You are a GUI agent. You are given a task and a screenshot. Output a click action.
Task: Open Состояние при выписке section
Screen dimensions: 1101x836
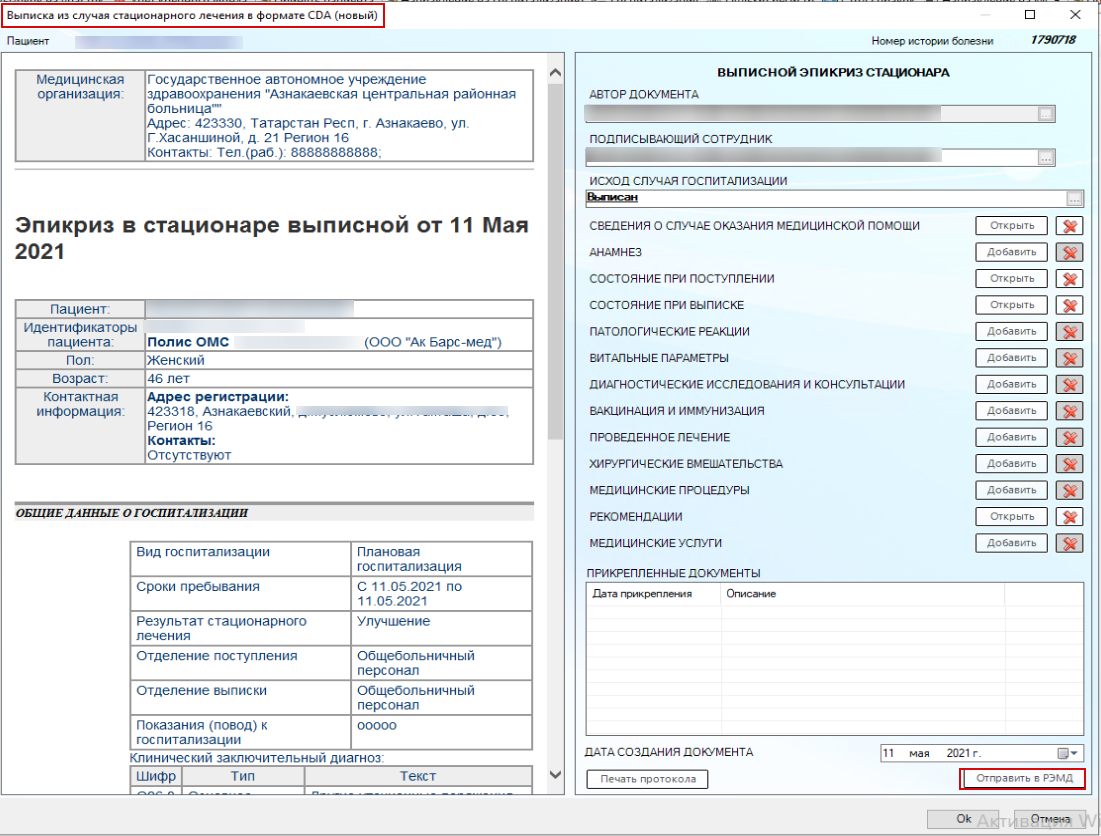click(1012, 305)
